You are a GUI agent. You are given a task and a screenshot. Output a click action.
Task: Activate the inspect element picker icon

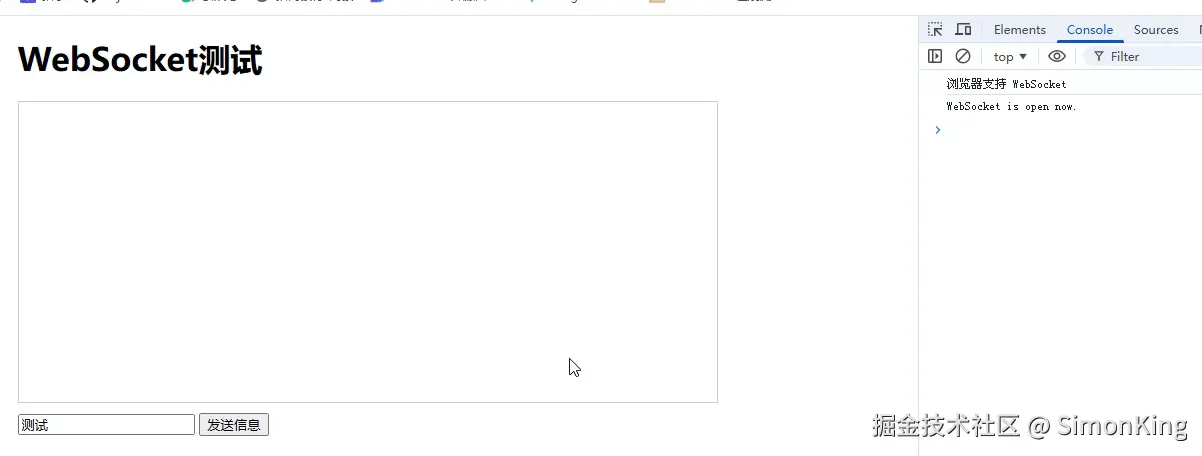[x=935, y=30]
